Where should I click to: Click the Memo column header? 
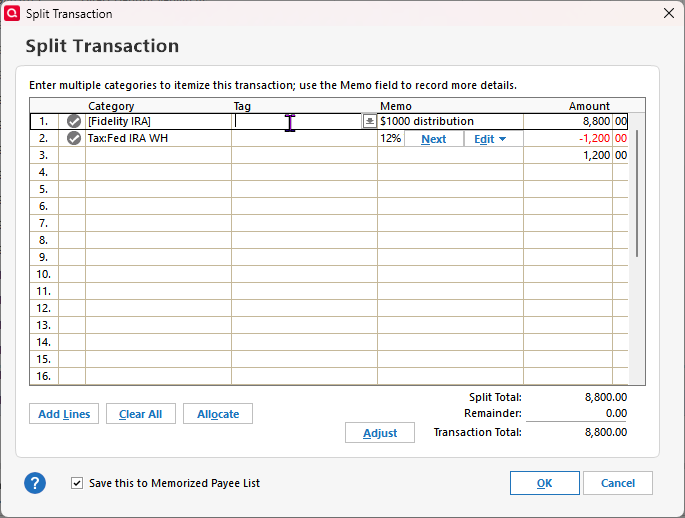396,106
